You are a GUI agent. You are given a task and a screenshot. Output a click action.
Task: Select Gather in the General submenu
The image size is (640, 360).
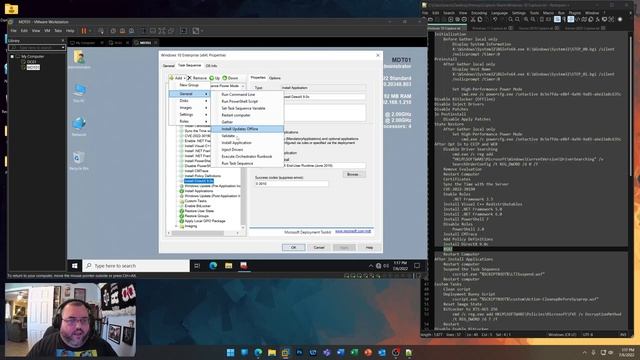pyautogui.click(x=247, y=122)
